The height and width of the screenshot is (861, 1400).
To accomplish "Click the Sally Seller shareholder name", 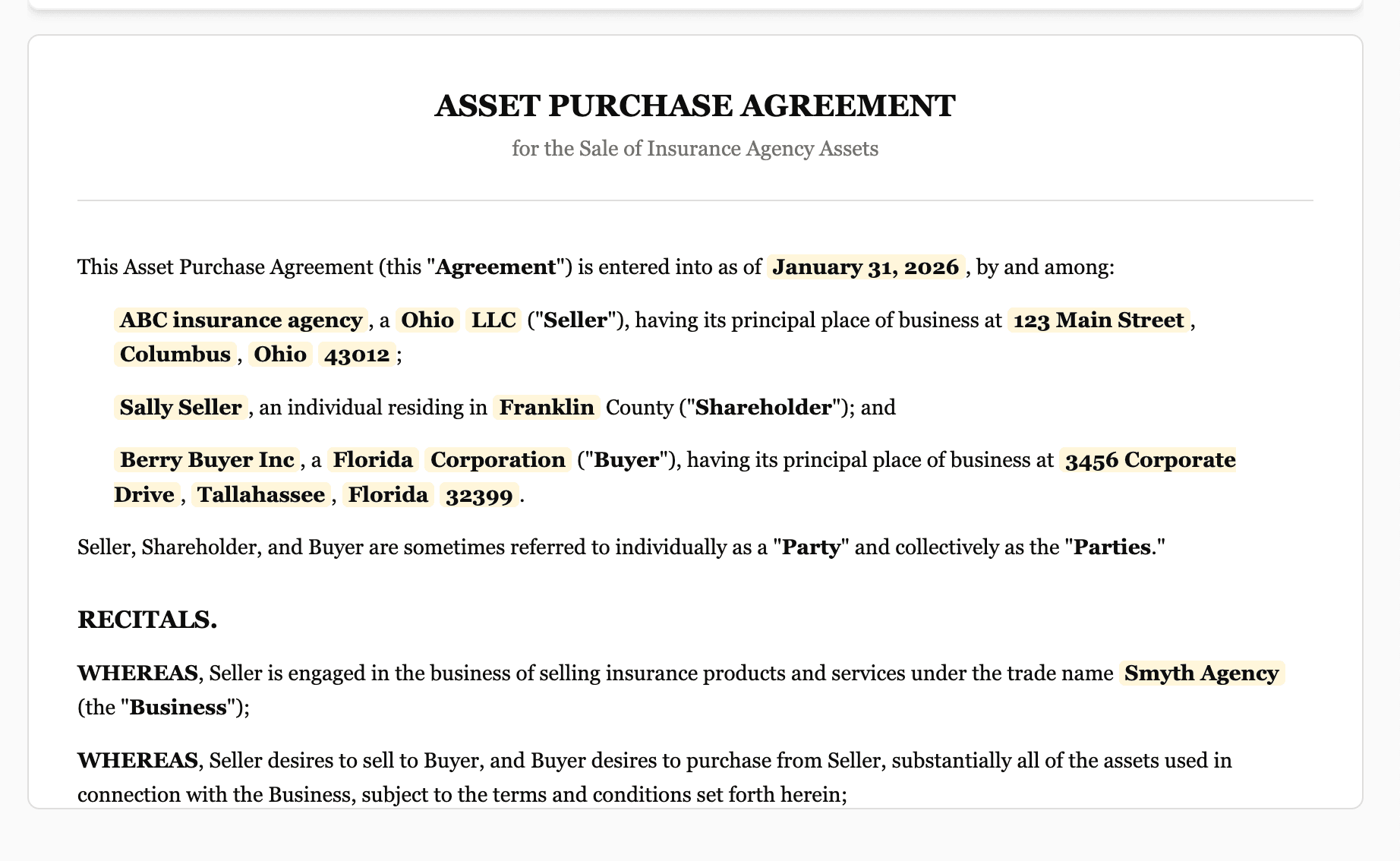I will click(181, 408).
